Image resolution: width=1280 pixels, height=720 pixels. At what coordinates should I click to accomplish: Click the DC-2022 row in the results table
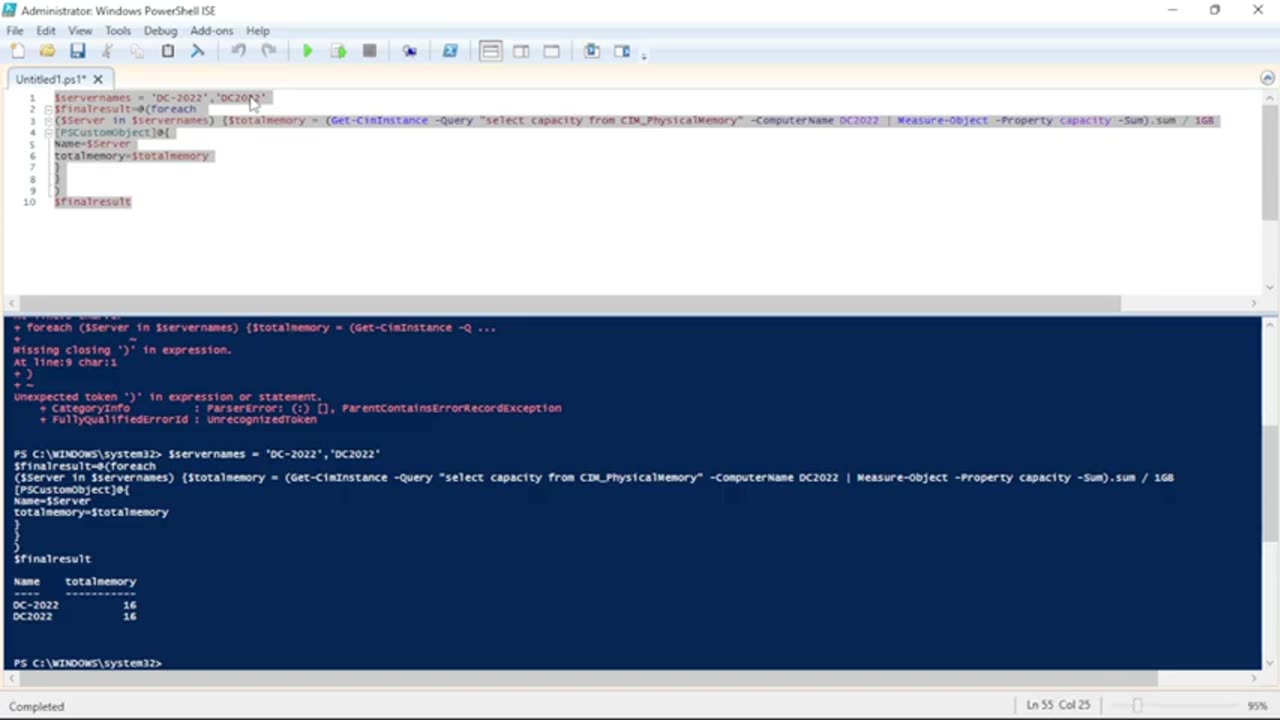point(75,605)
